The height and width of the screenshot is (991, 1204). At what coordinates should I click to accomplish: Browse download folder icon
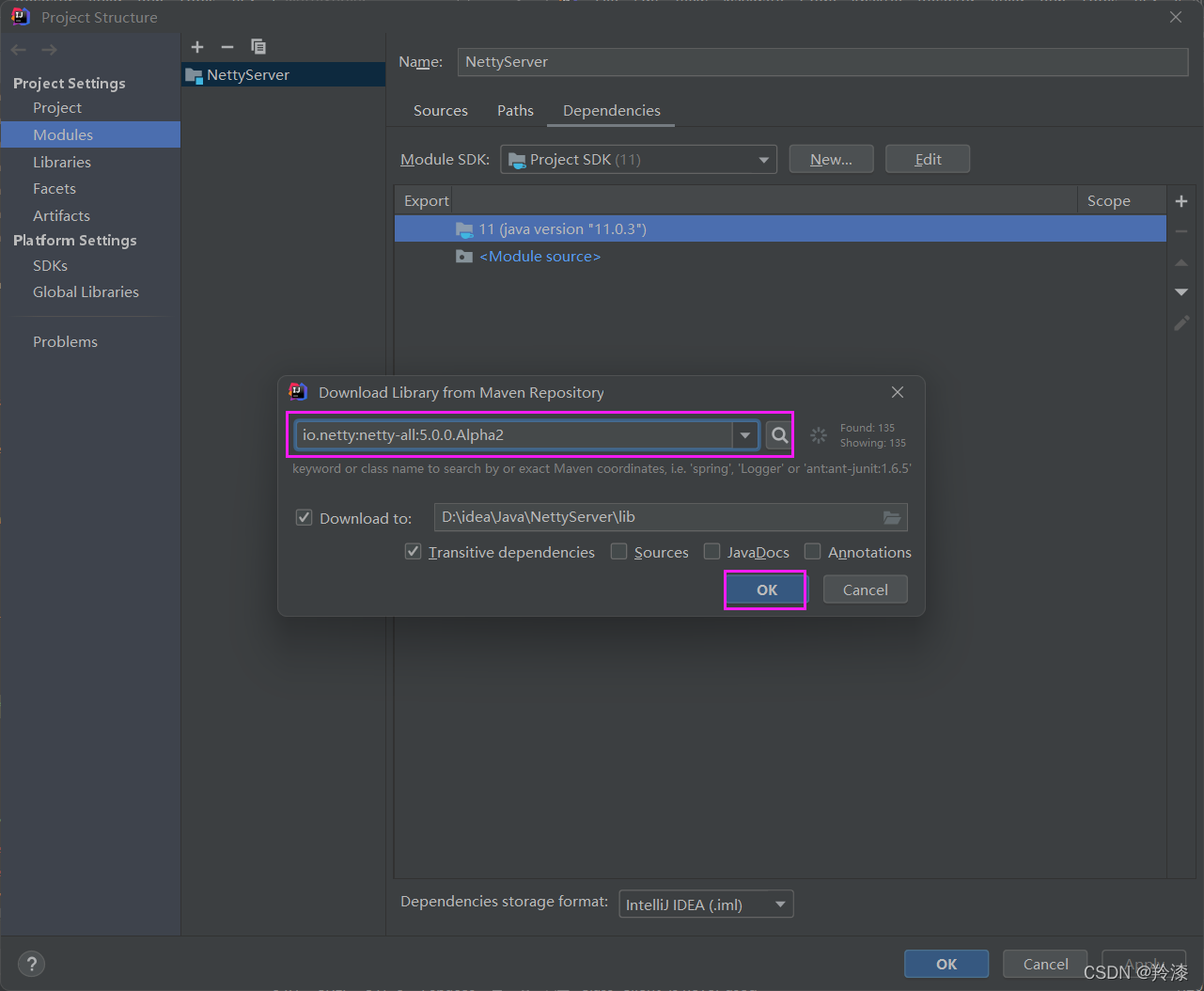892,517
